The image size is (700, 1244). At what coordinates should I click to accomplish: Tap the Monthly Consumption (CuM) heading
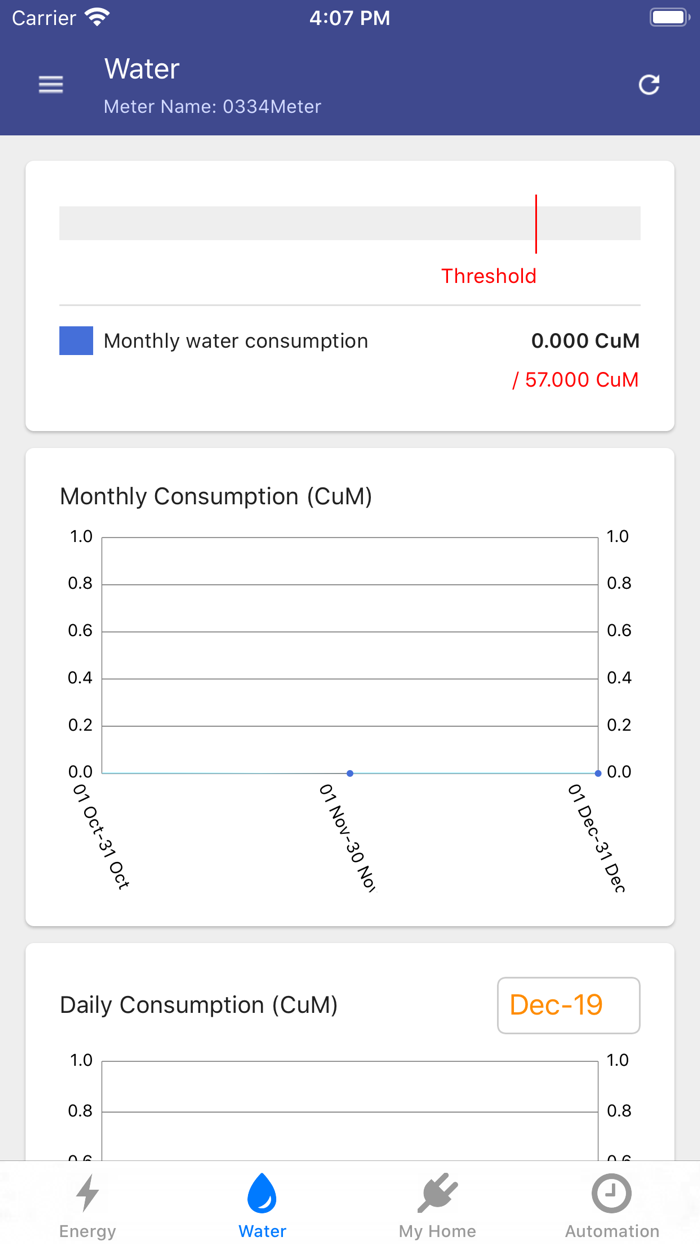click(x=216, y=497)
